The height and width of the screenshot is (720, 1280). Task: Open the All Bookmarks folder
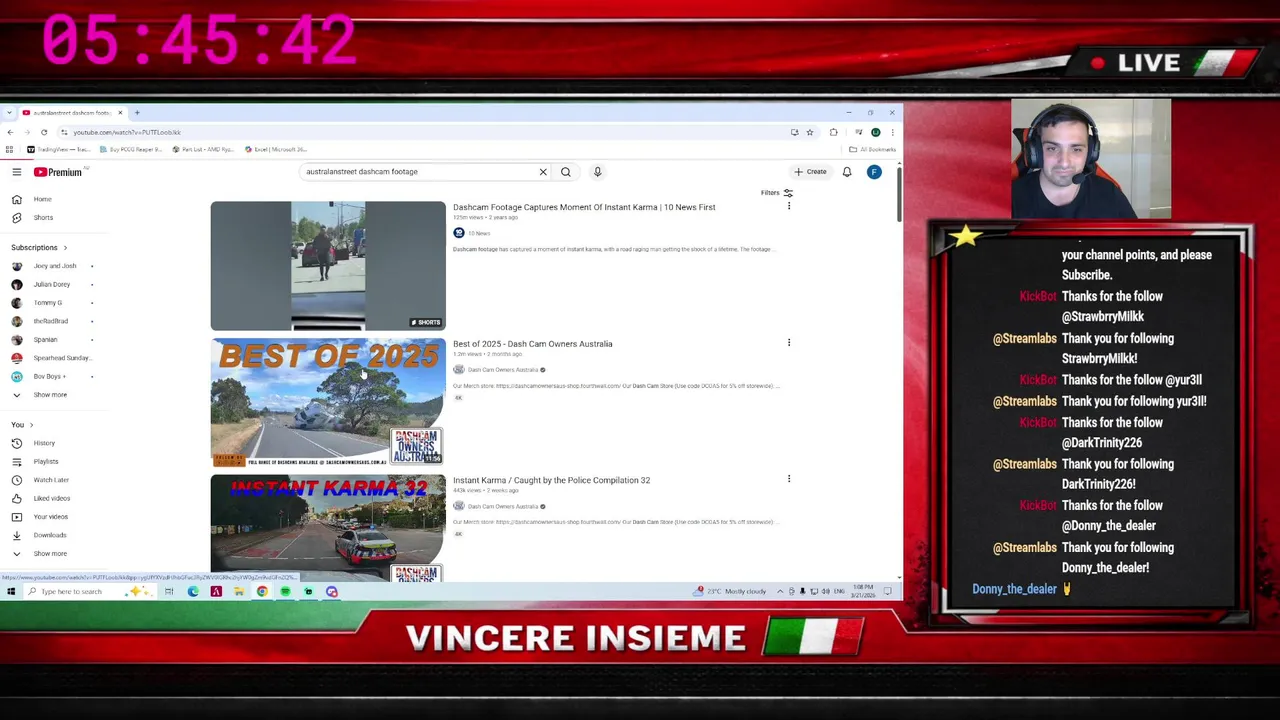[x=871, y=149]
